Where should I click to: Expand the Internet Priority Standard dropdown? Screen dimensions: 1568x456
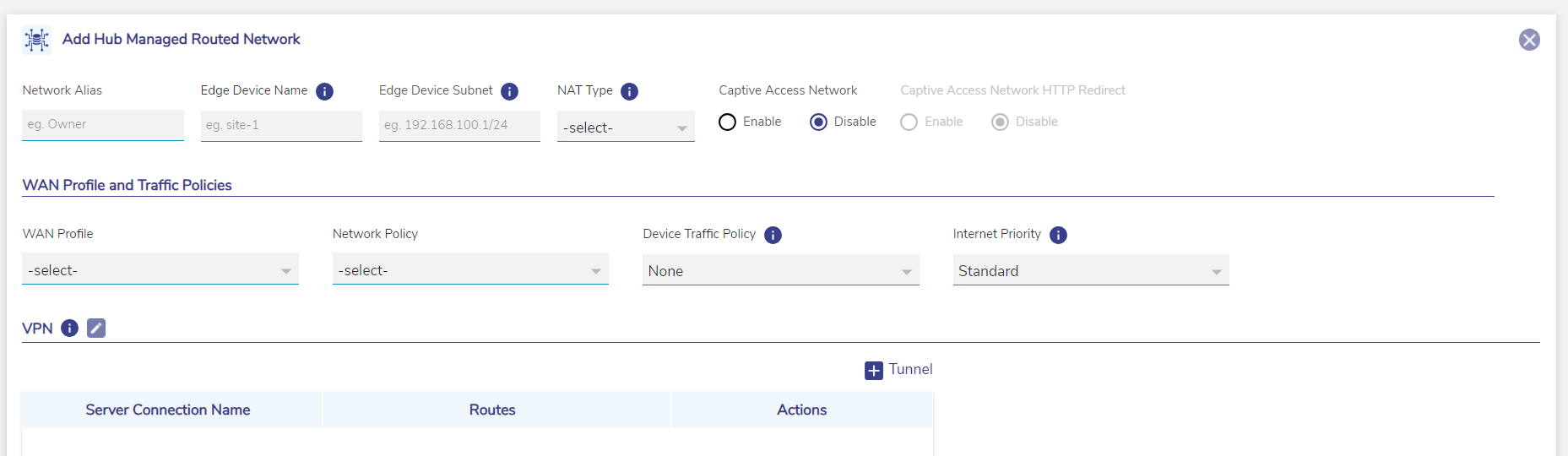click(x=1090, y=271)
